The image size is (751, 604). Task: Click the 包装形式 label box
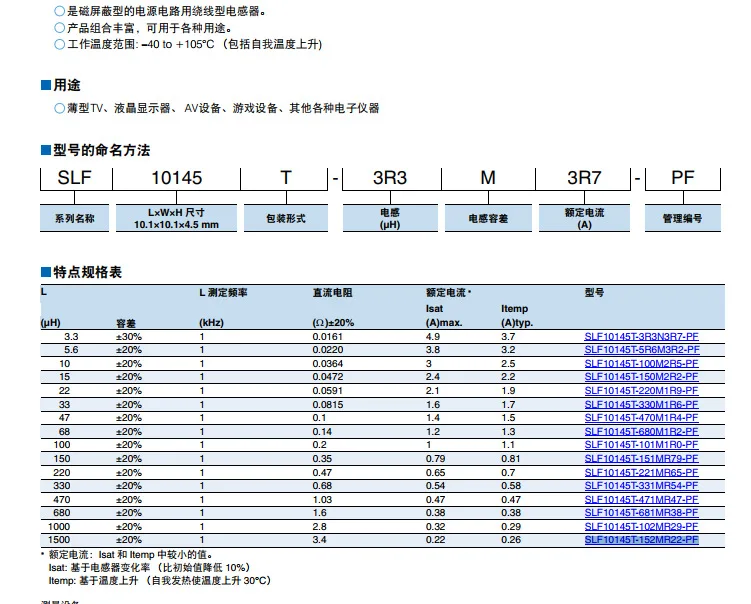click(x=286, y=218)
